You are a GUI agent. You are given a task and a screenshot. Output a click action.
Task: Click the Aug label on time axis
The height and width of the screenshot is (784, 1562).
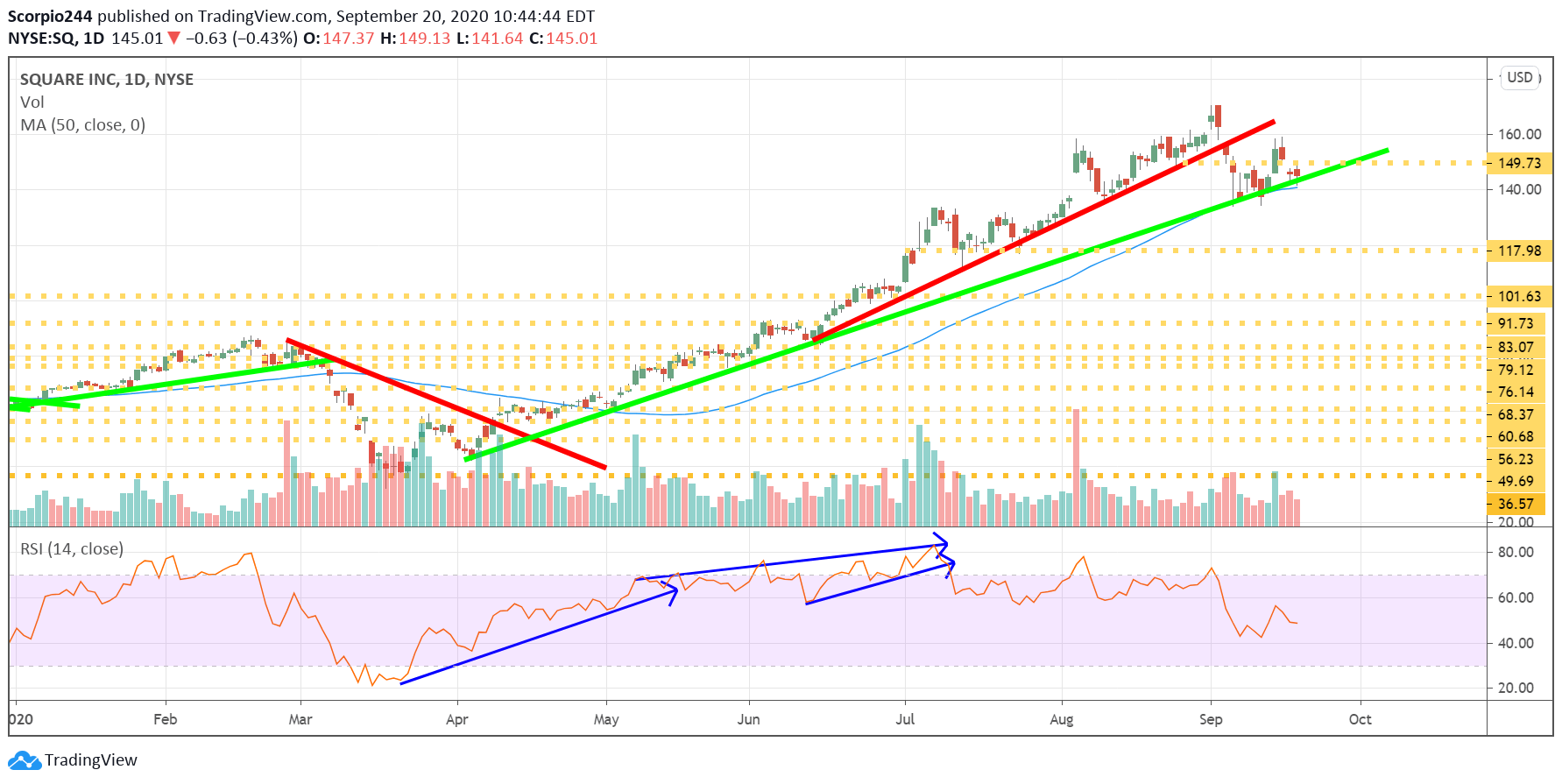pyautogui.click(x=1062, y=720)
